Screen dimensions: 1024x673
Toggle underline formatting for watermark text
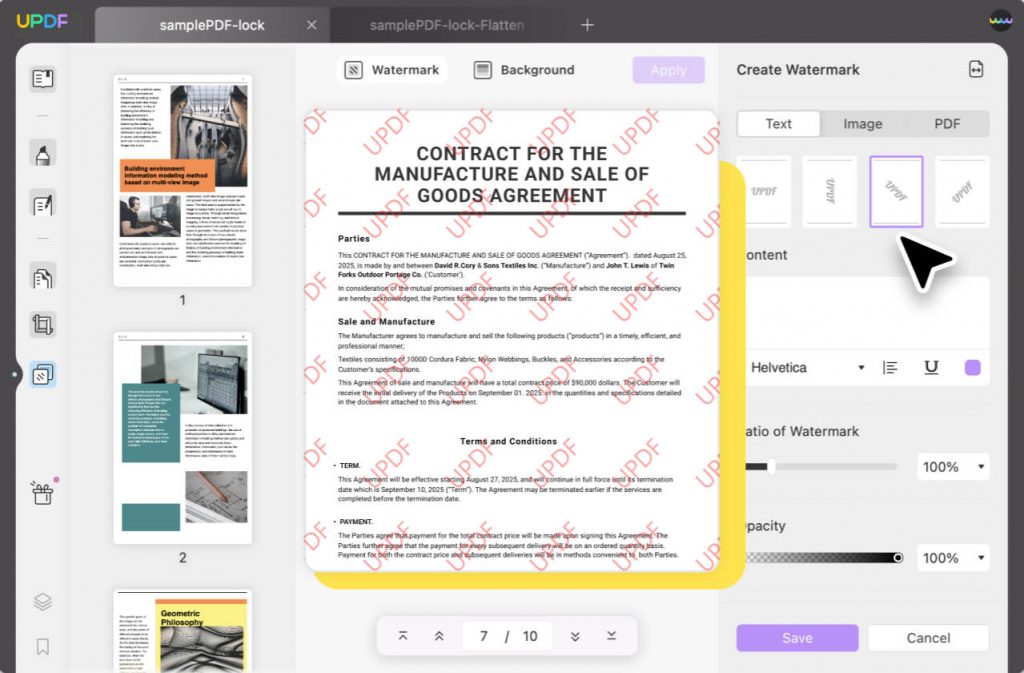pyautogui.click(x=931, y=367)
